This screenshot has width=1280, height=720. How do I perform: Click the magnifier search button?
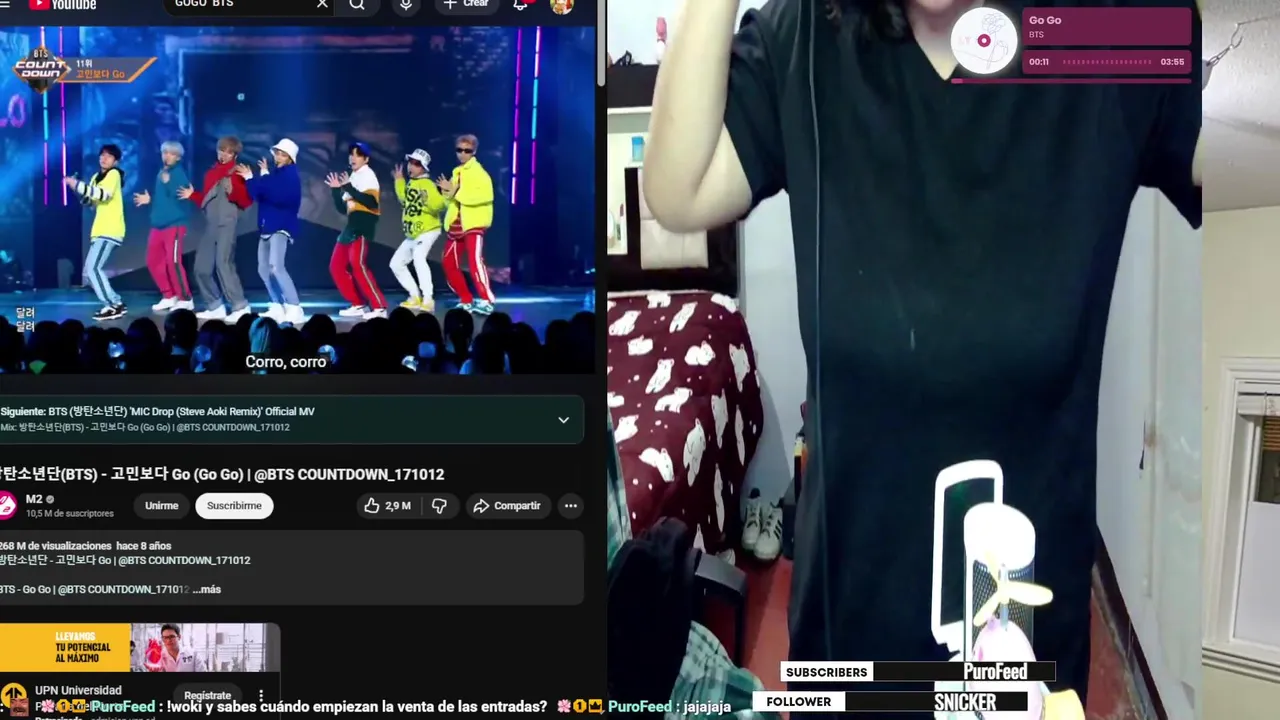(357, 5)
